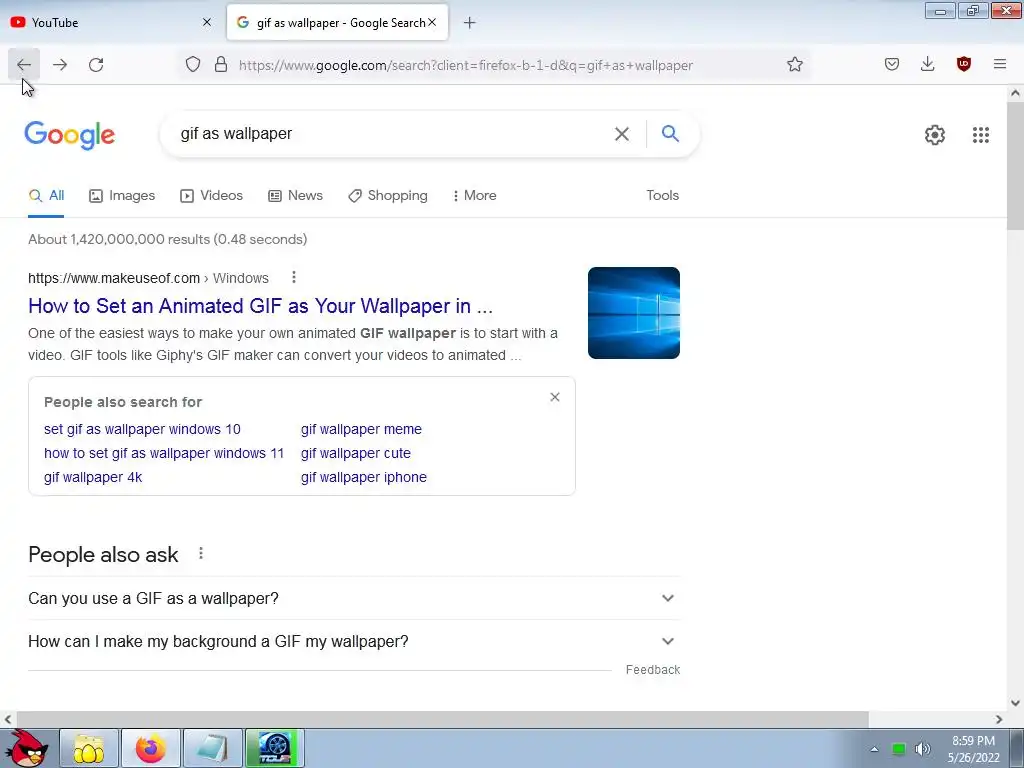Search how to set gif windows 11
The image size is (1024, 768).
(164, 453)
